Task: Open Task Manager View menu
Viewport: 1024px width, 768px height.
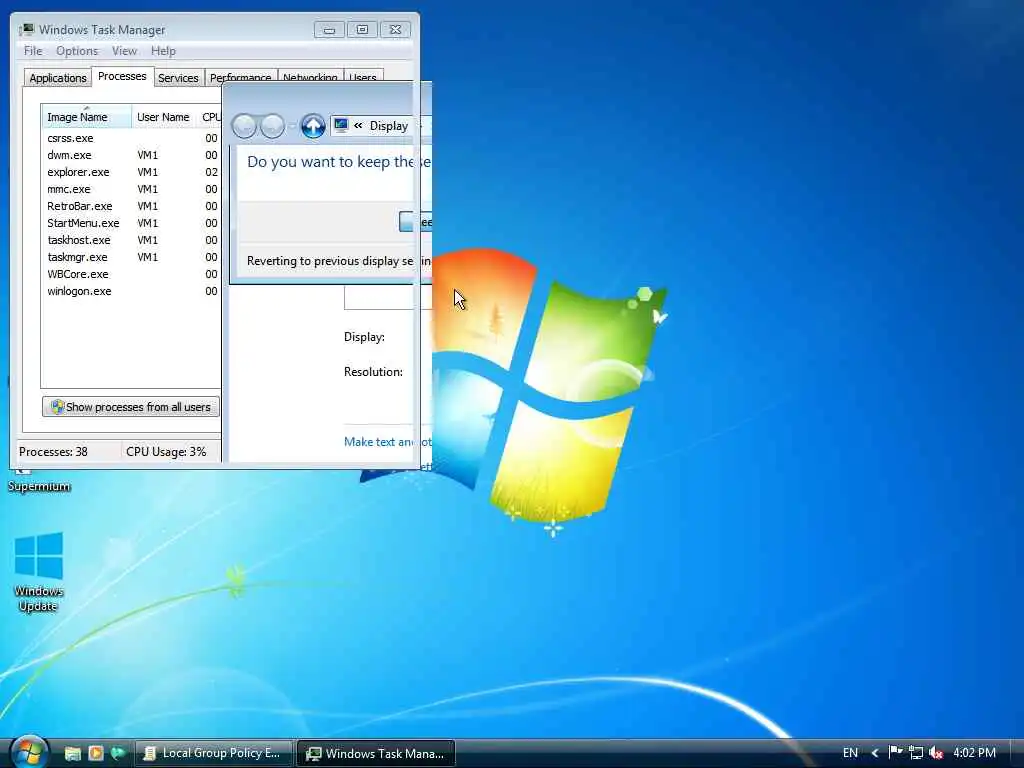Action: 124,51
